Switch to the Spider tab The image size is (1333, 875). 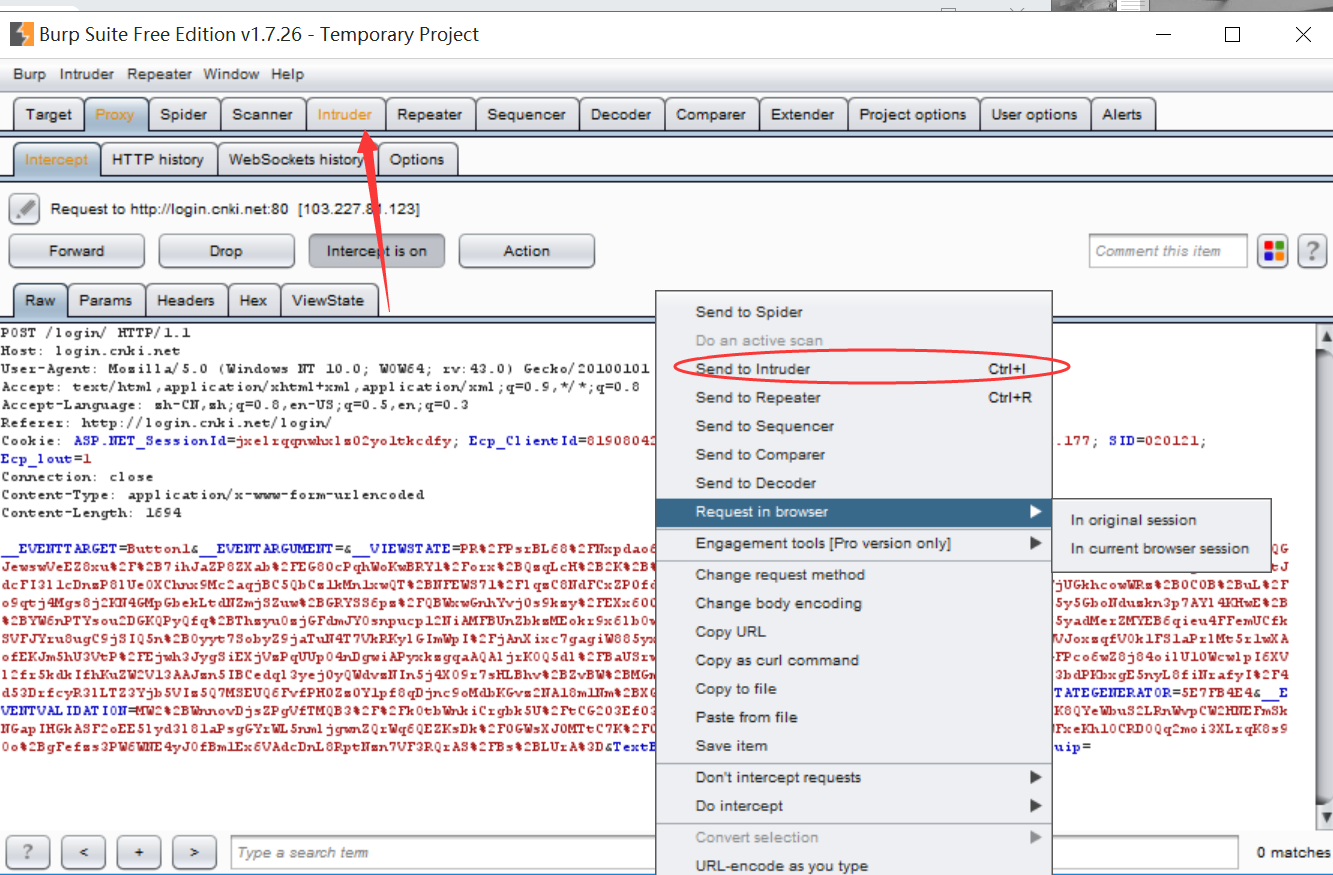pyautogui.click(x=184, y=114)
